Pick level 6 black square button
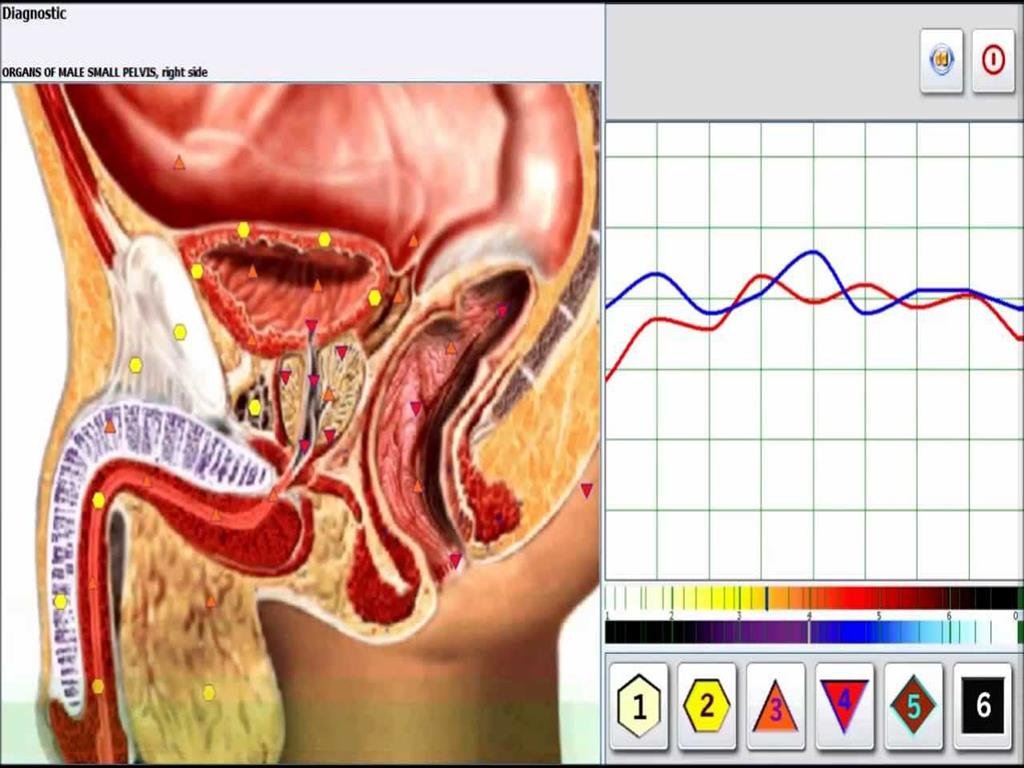The image size is (1024, 768). click(x=982, y=706)
